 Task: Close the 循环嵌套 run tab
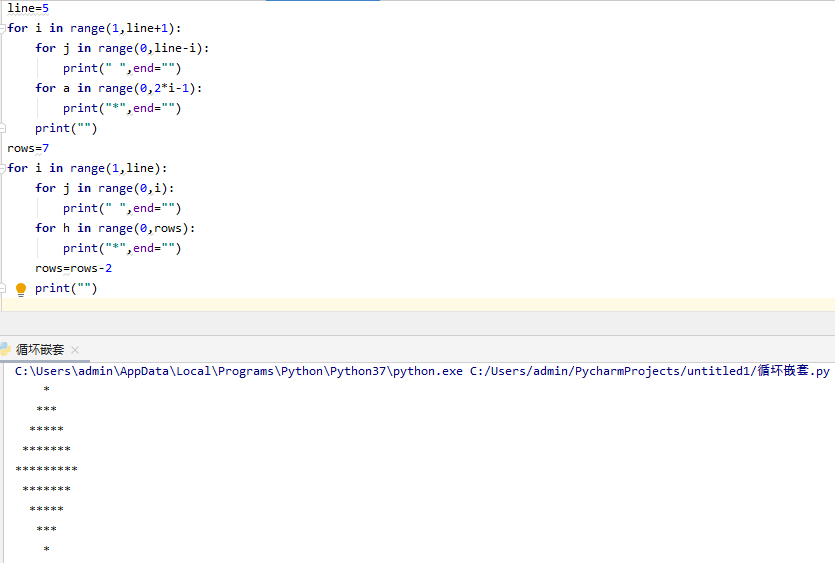(x=75, y=350)
